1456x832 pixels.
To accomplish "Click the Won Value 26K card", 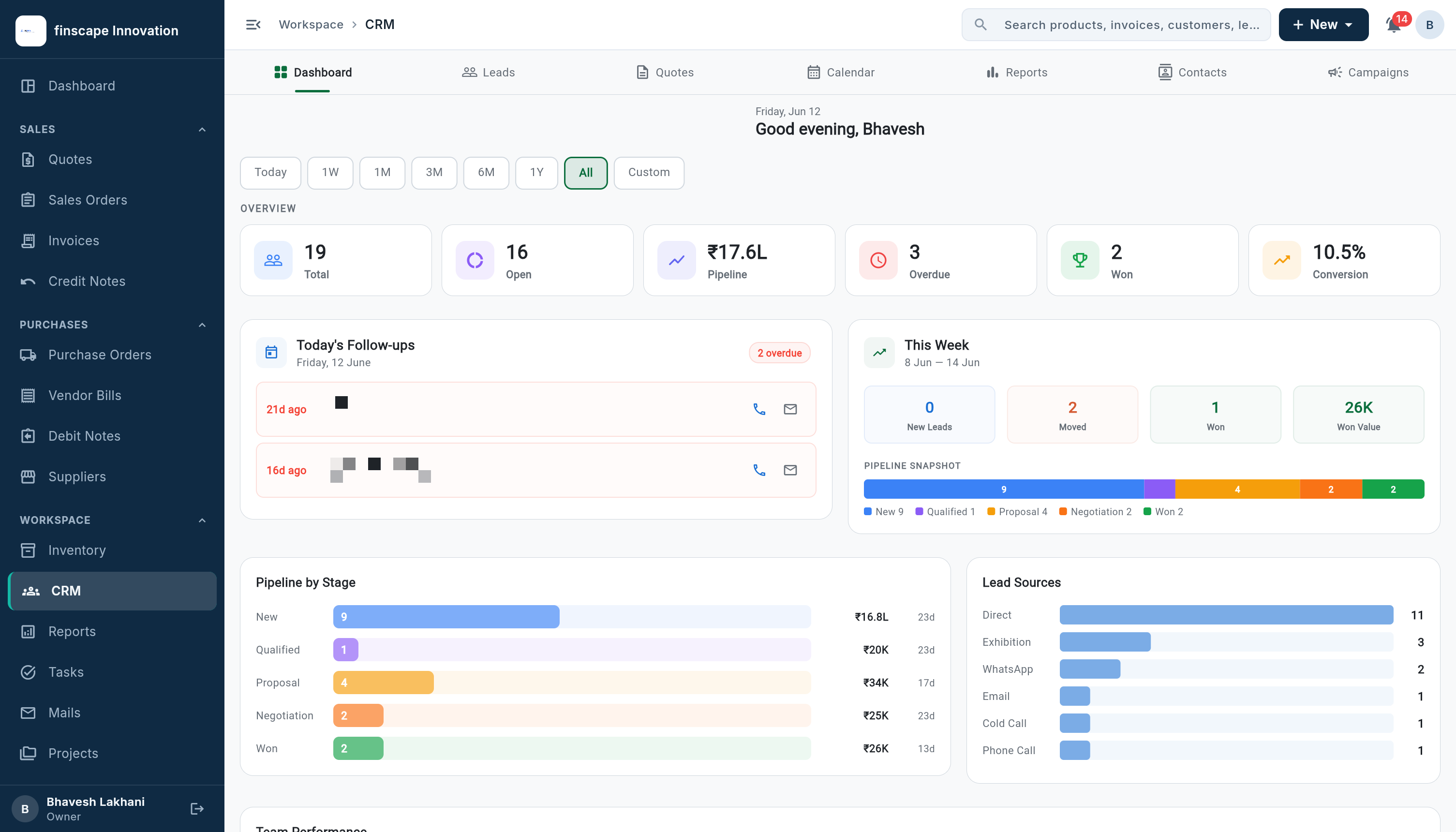I will point(1358,415).
